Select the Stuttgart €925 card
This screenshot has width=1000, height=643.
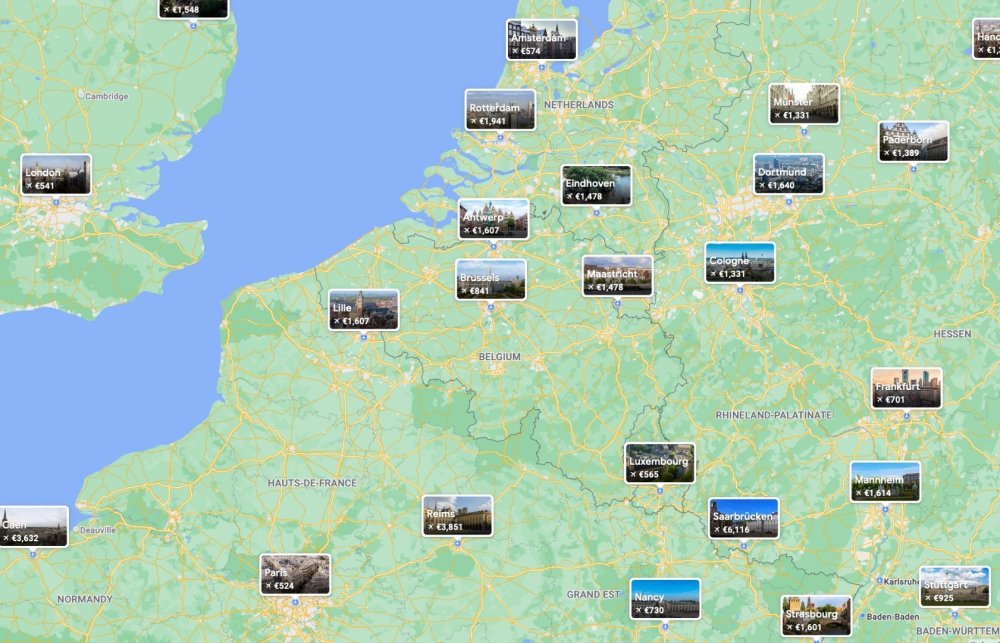tap(954, 587)
